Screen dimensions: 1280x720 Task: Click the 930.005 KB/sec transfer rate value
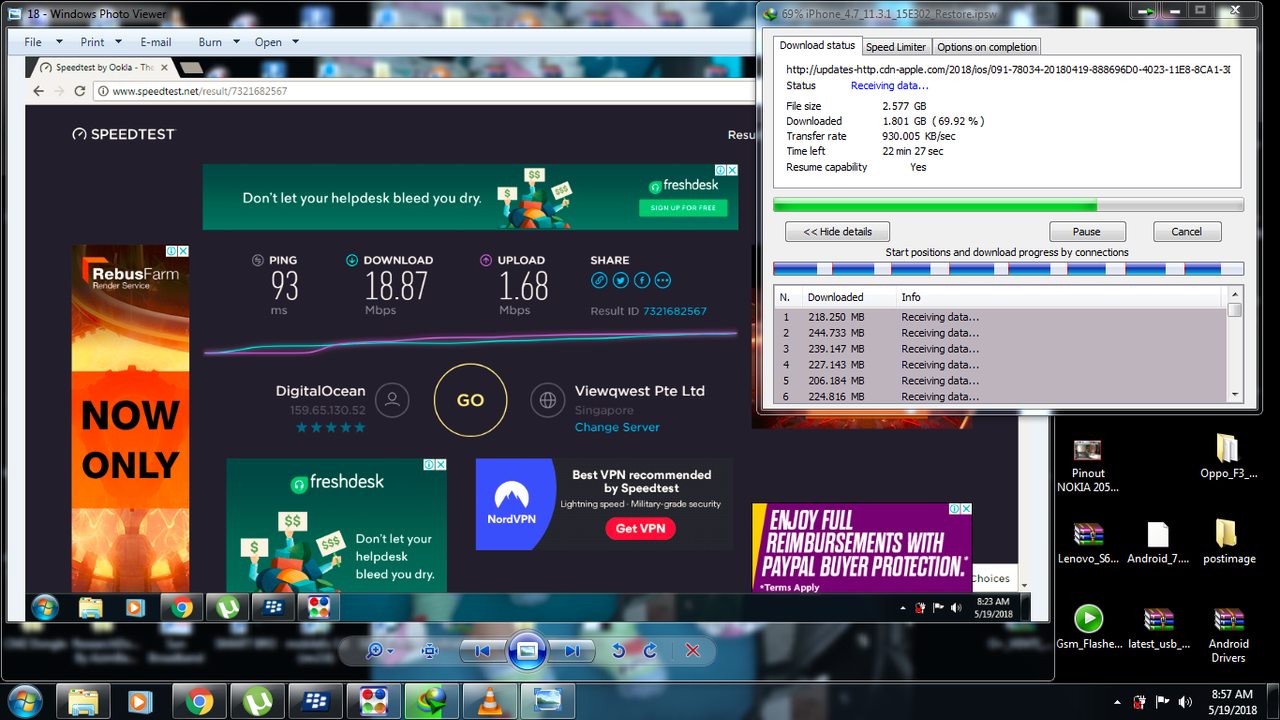[919, 136]
